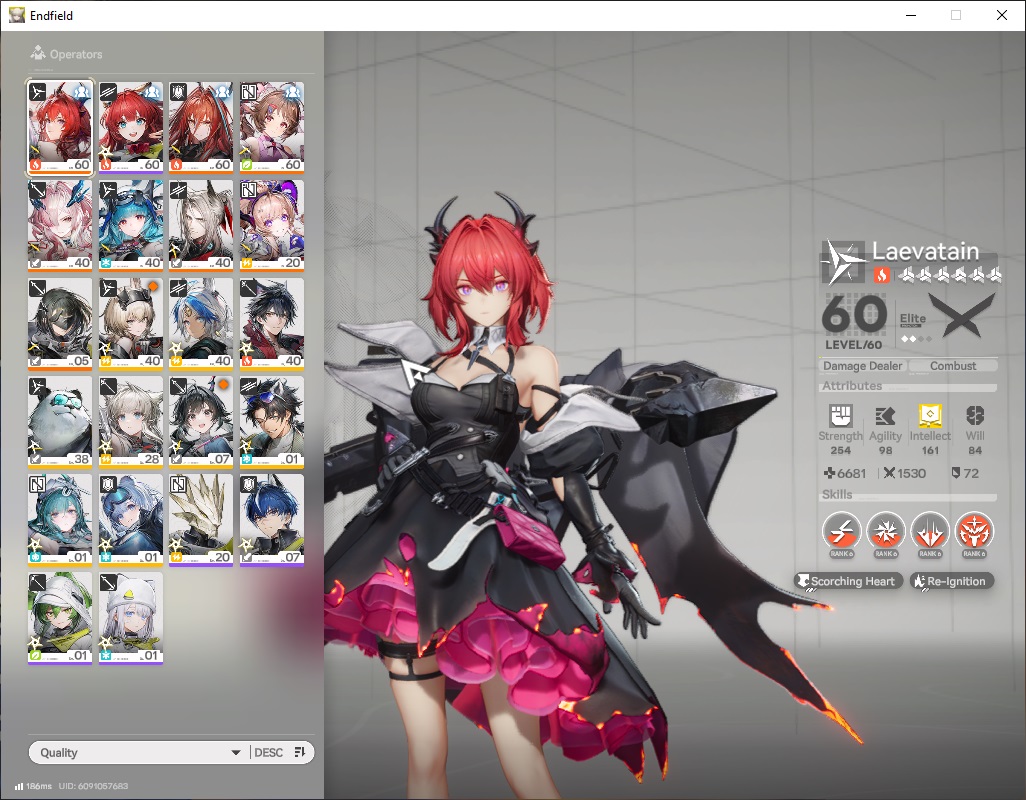Click the Operators header icon
Viewport: 1026px width, 800px height.
pyautogui.click(x=38, y=53)
